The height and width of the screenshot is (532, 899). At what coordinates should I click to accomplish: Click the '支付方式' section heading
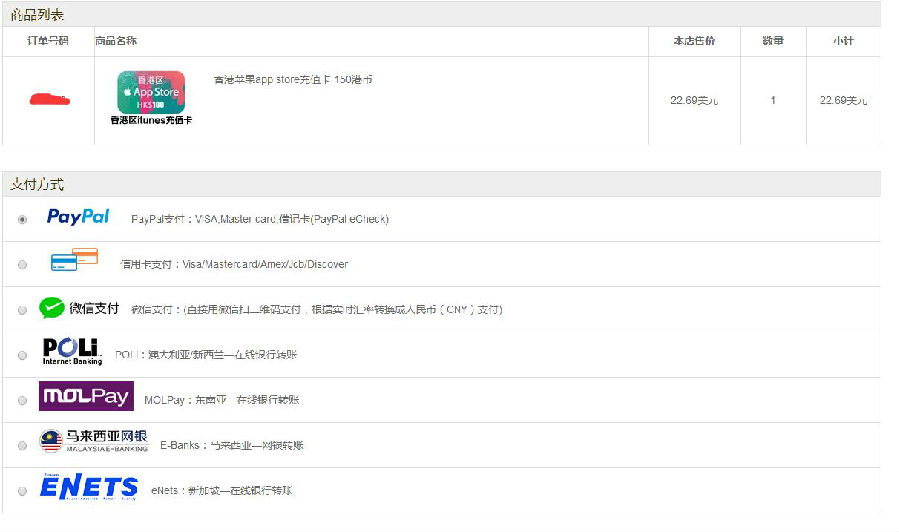coord(37,185)
